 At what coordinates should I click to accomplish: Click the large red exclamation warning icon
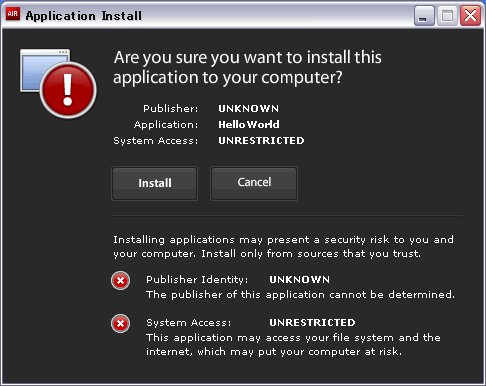click(68, 90)
